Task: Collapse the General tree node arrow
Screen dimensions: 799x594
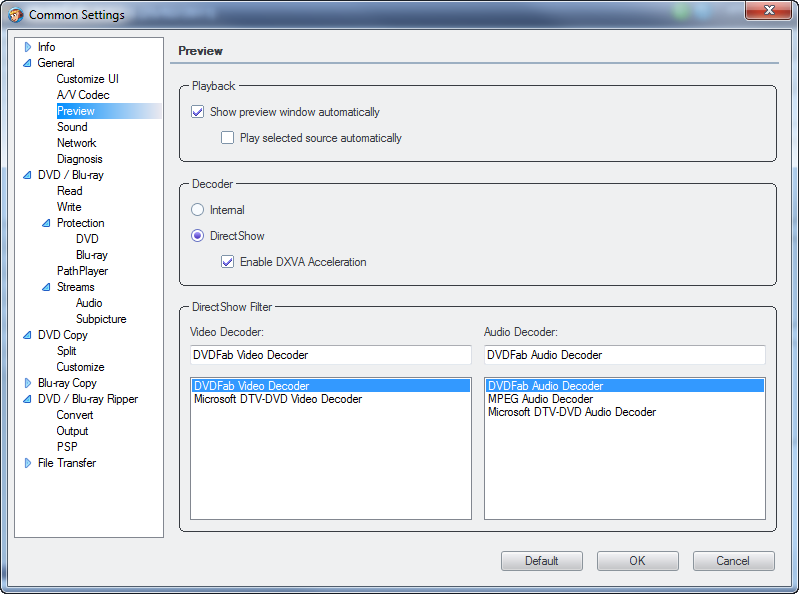Action: (x=28, y=63)
